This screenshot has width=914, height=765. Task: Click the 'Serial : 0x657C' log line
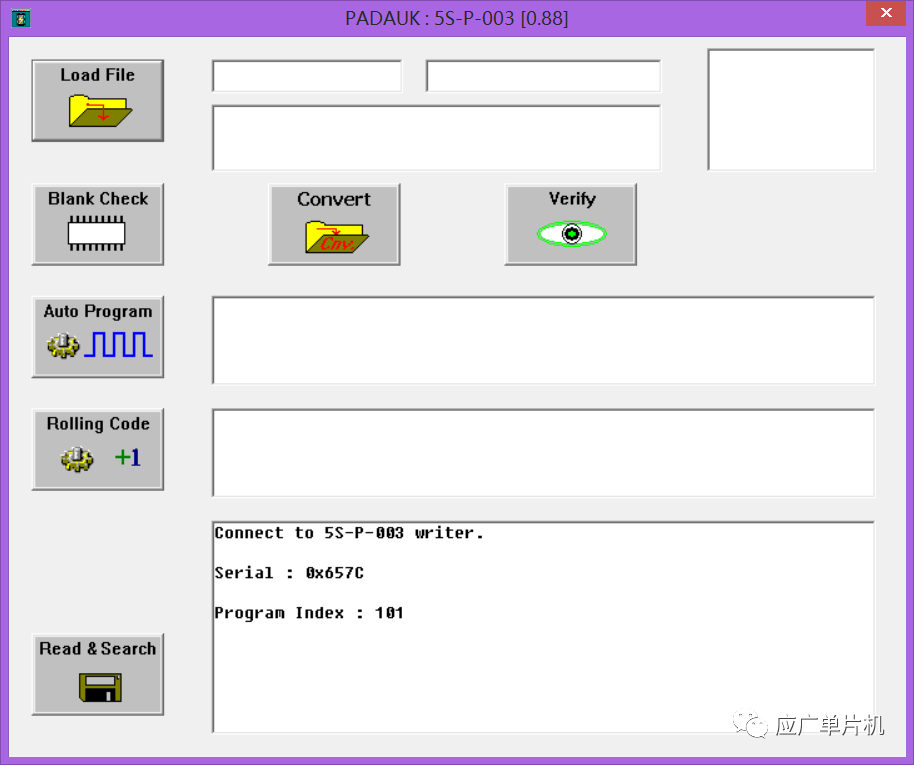pyautogui.click(x=289, y=573)
